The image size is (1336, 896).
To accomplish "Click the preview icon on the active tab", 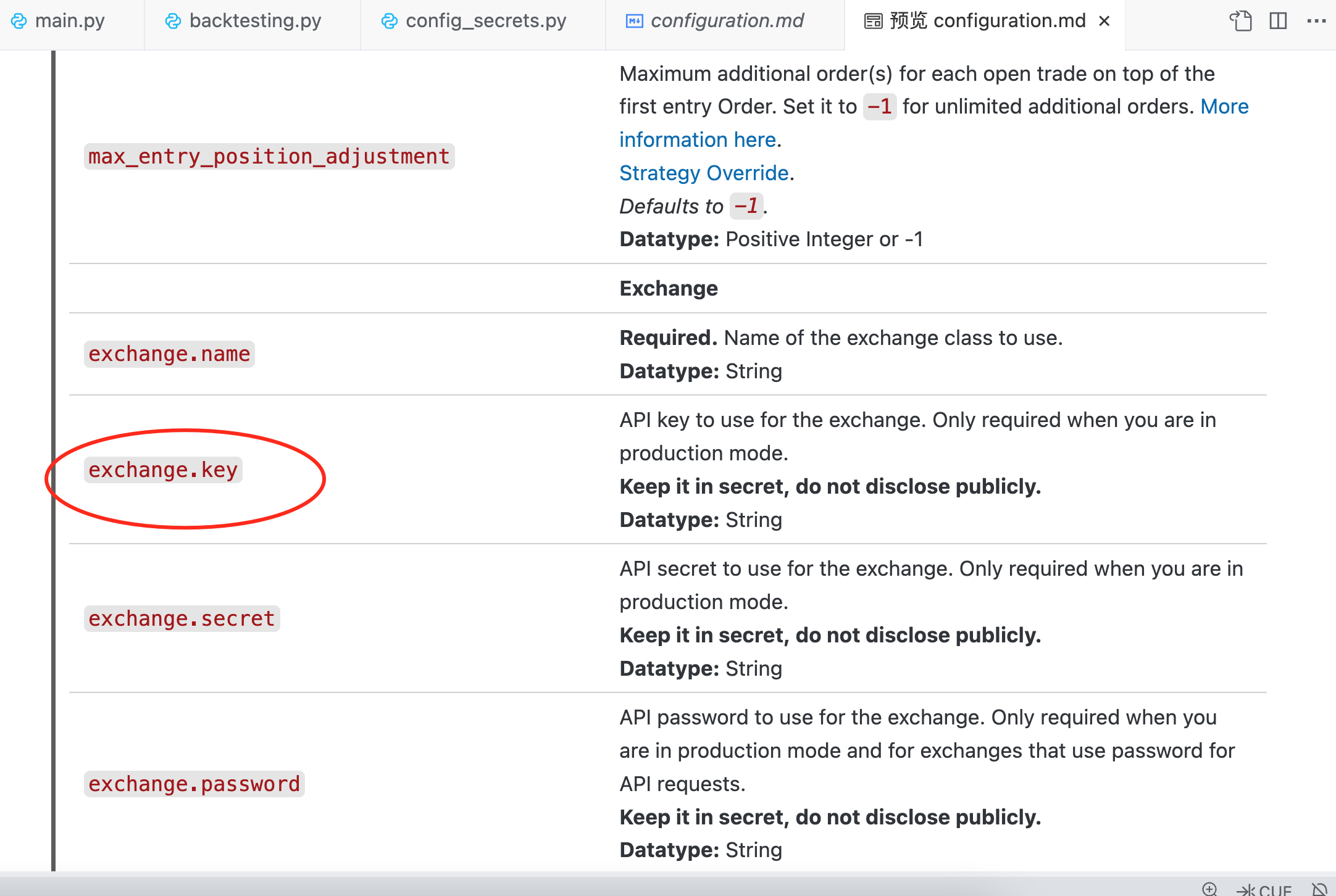I will point(873,21).
